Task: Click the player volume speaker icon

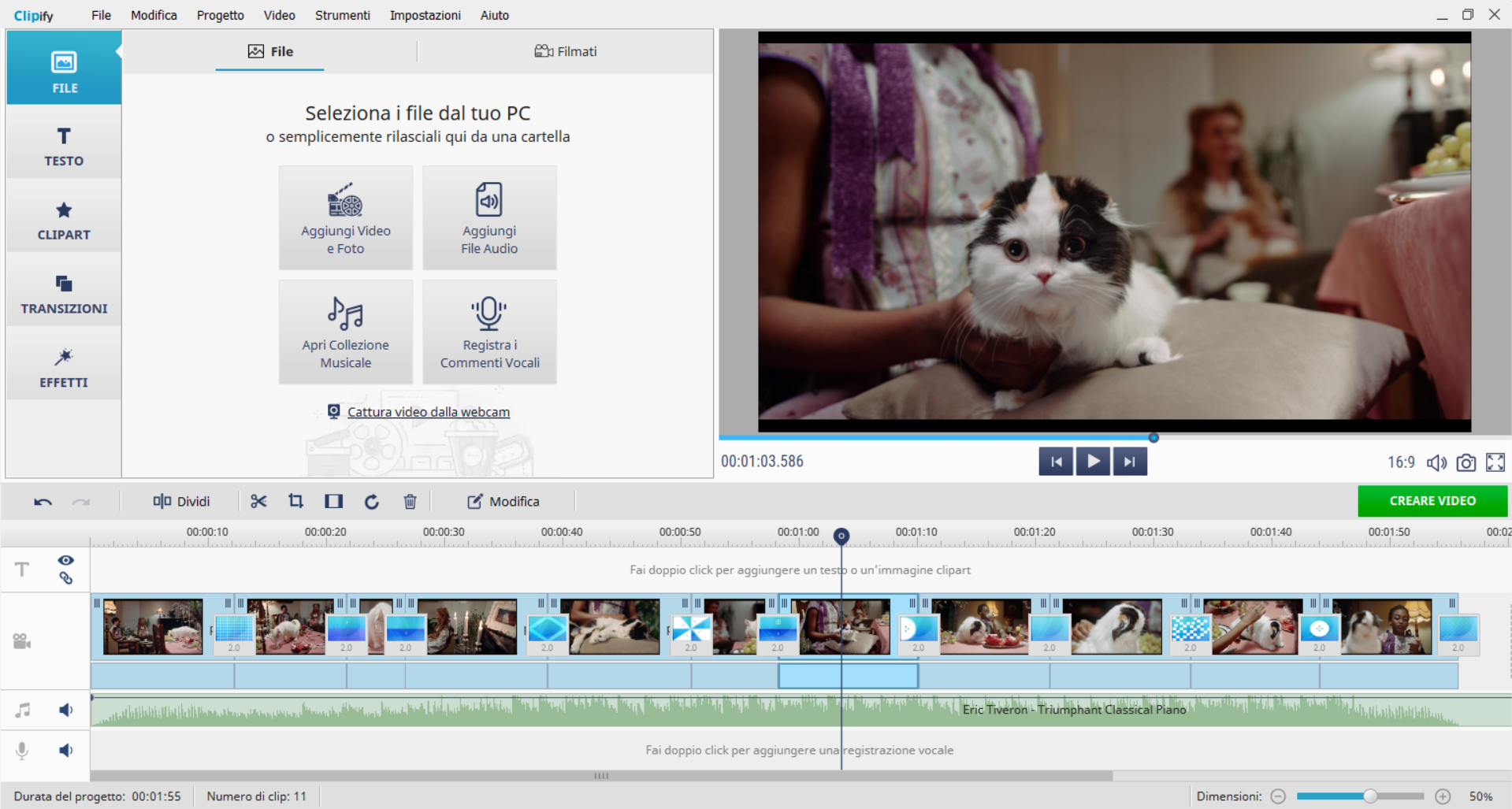Action: [x=1436, y=462]
